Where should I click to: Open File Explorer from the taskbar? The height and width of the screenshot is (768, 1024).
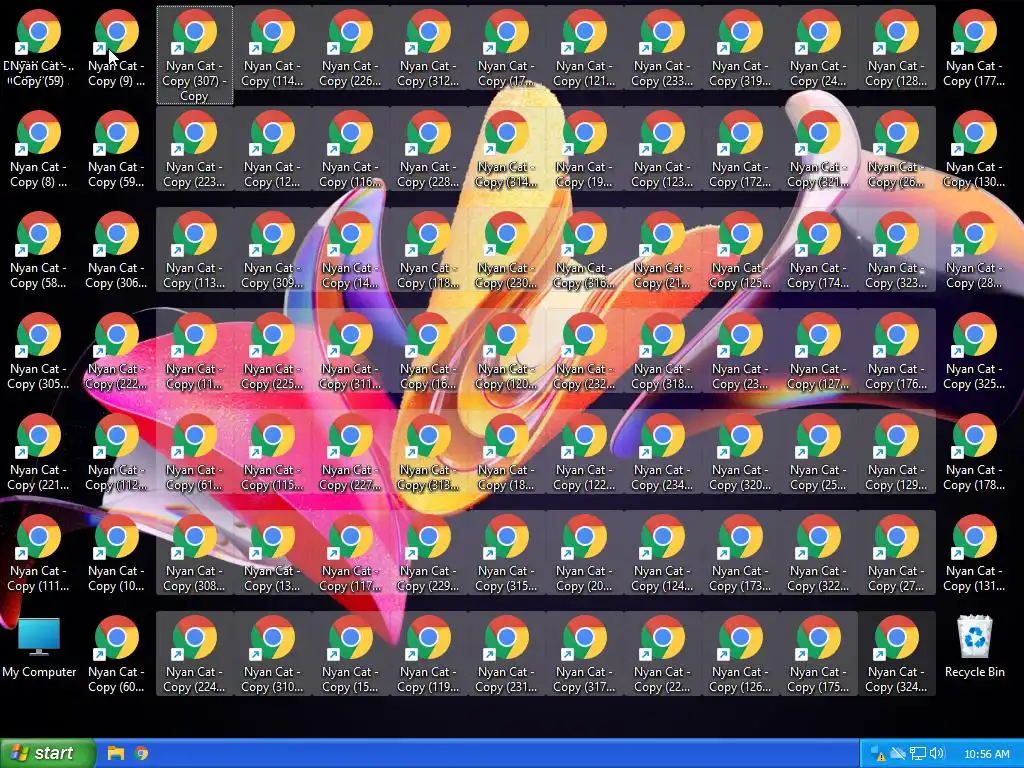click(x=116, y=753)
